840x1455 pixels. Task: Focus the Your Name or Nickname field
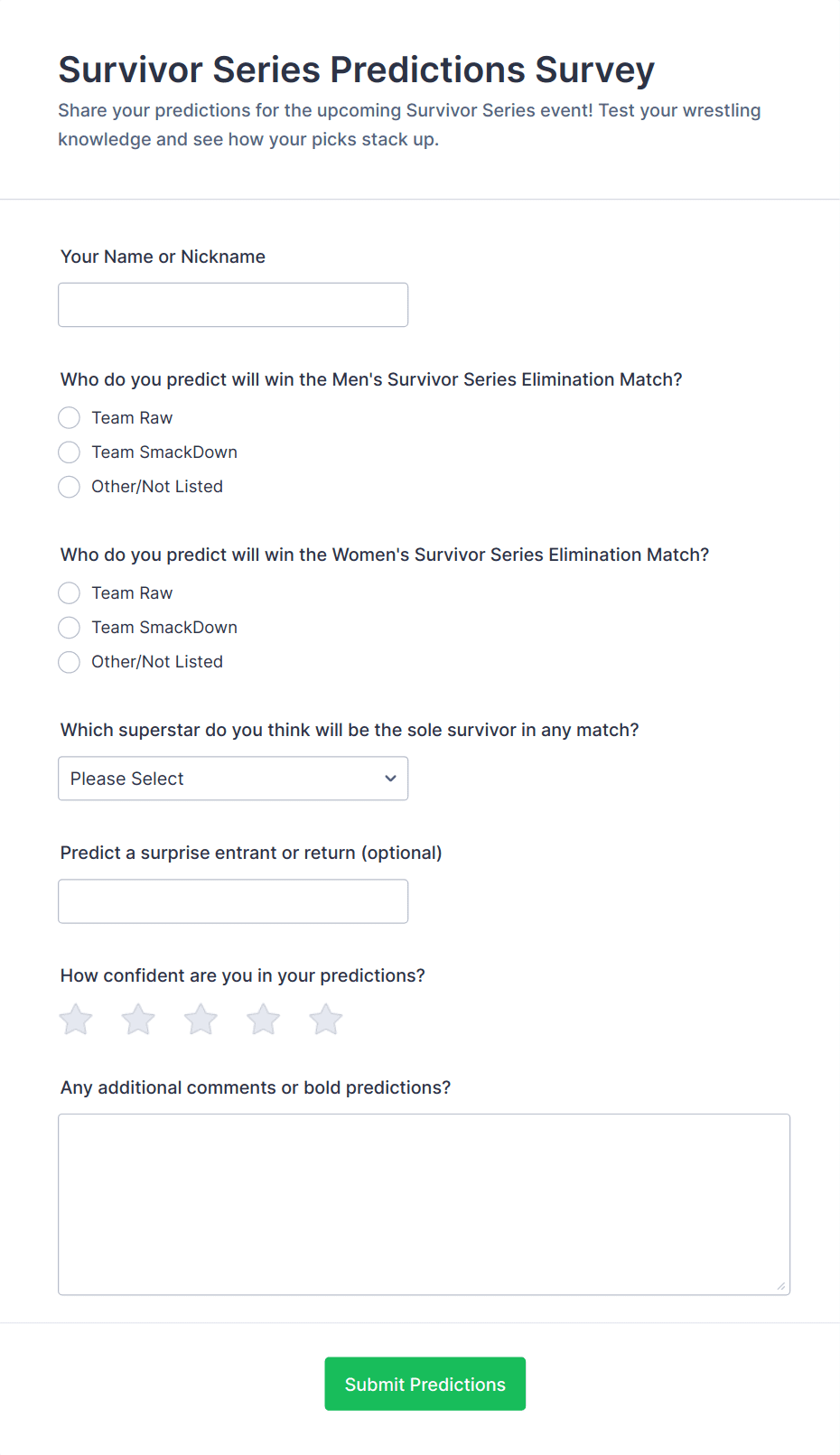[233, 305]
